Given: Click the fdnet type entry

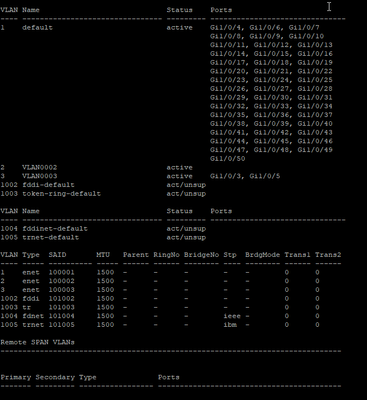Looking at the screenshot, I should point(33,316).
